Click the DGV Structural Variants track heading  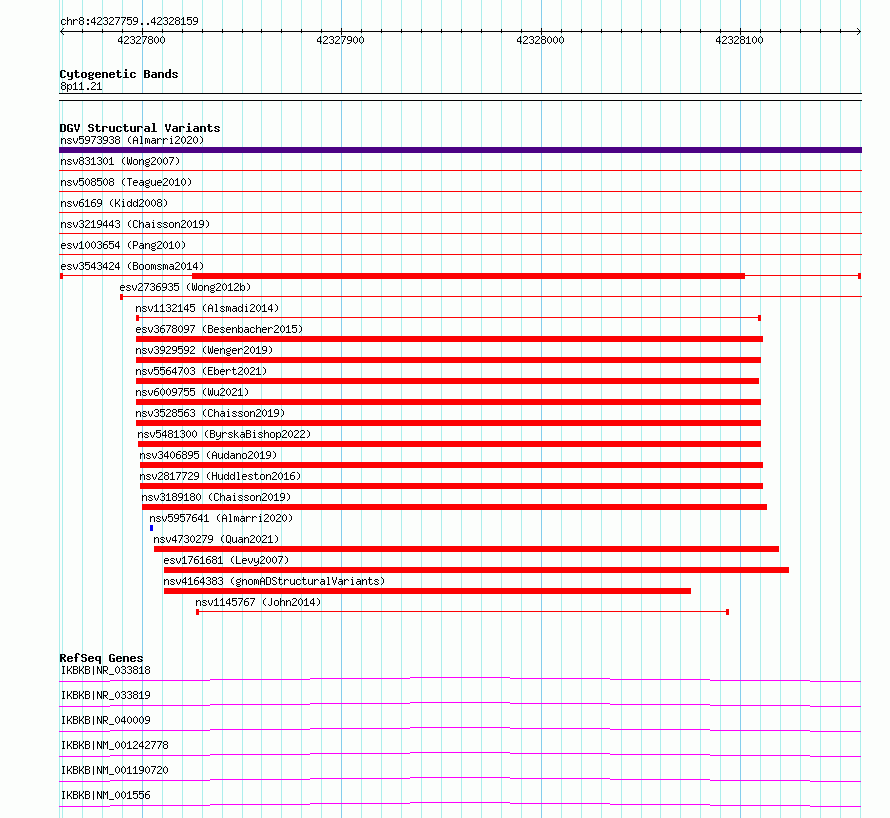(140, 128)
